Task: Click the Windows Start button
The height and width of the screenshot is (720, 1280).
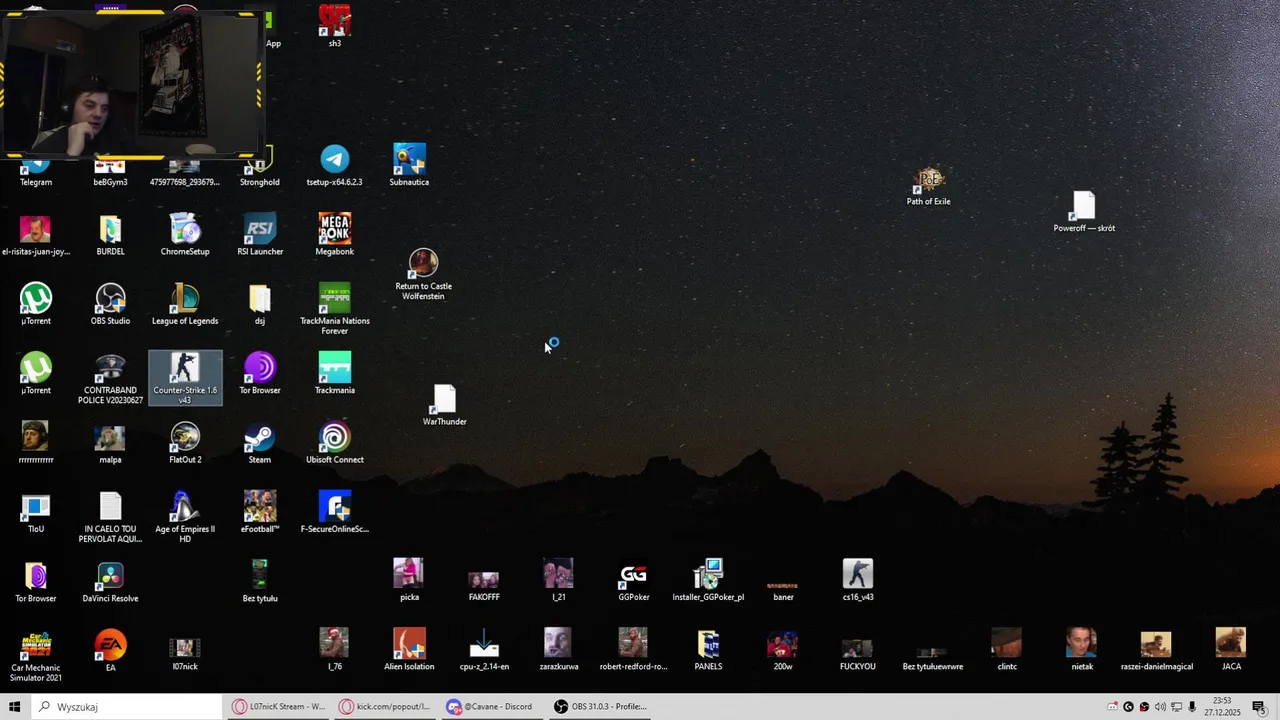Action: [15, 707]
